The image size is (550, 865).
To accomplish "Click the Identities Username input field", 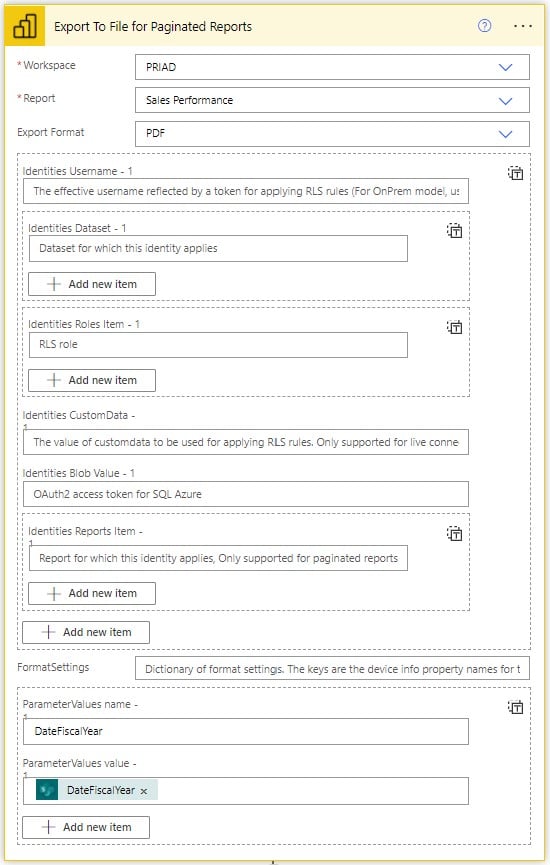I will (x=246, y=191).
